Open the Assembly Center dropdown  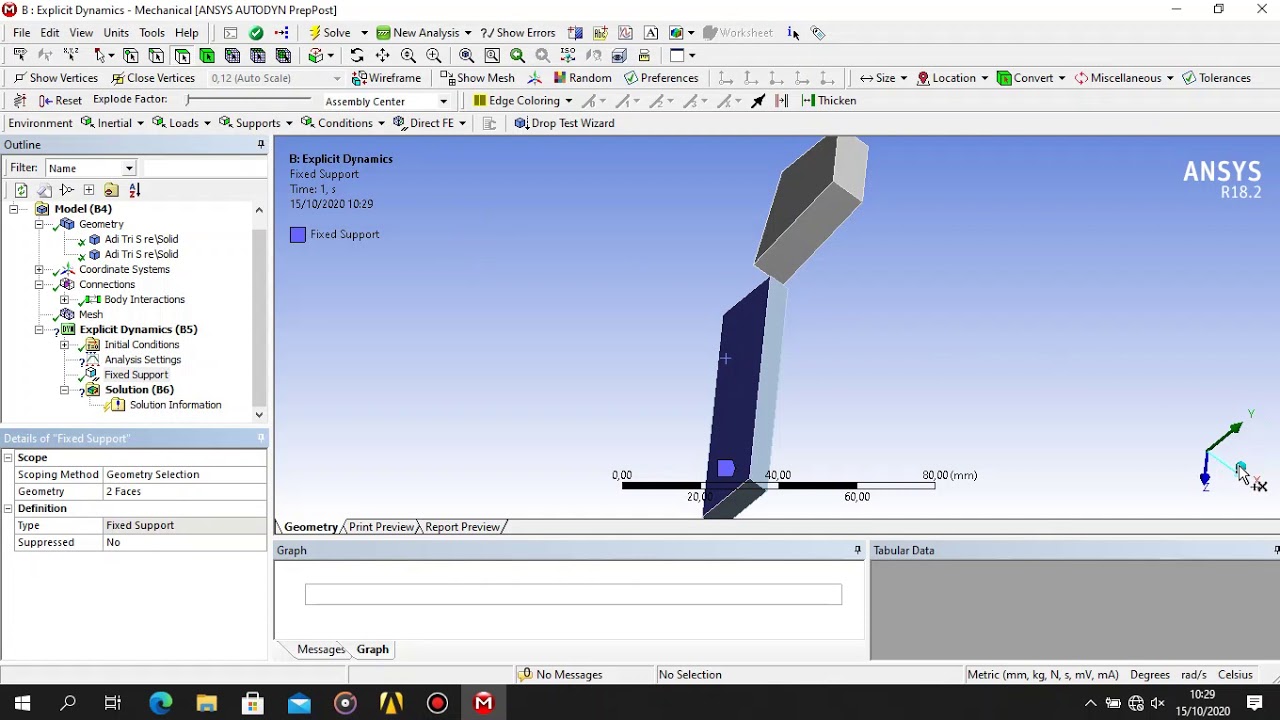pyautogui.click(x=443, y=101)
